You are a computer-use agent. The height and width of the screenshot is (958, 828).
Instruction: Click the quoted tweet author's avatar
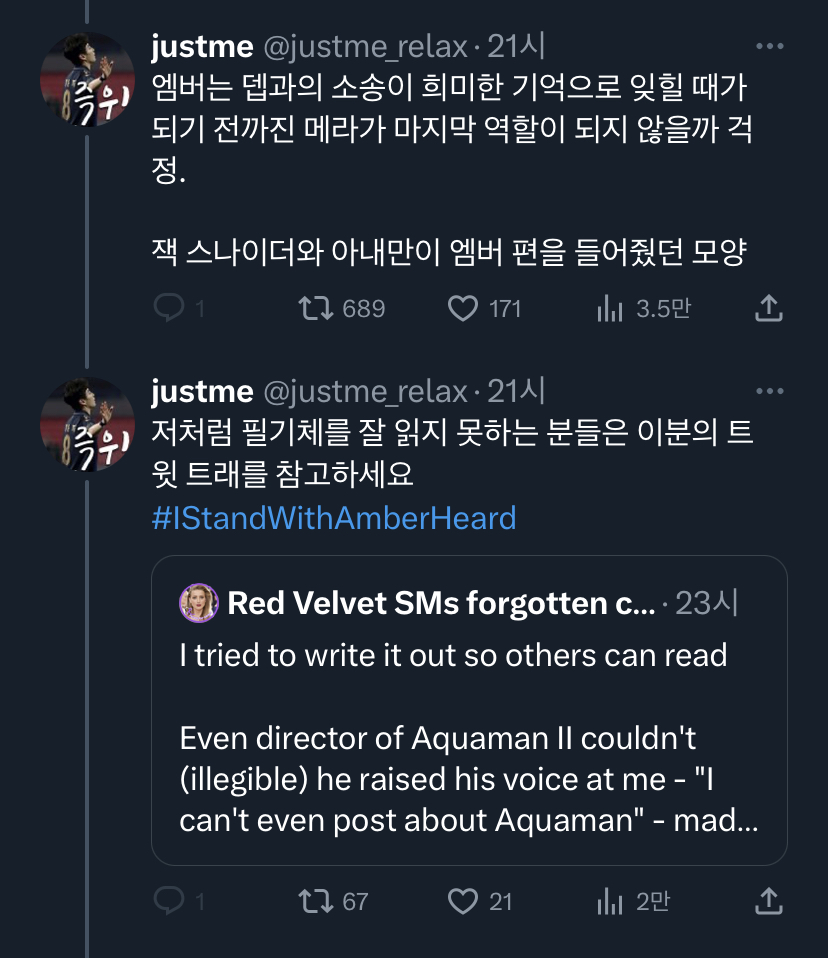point(198,602)
